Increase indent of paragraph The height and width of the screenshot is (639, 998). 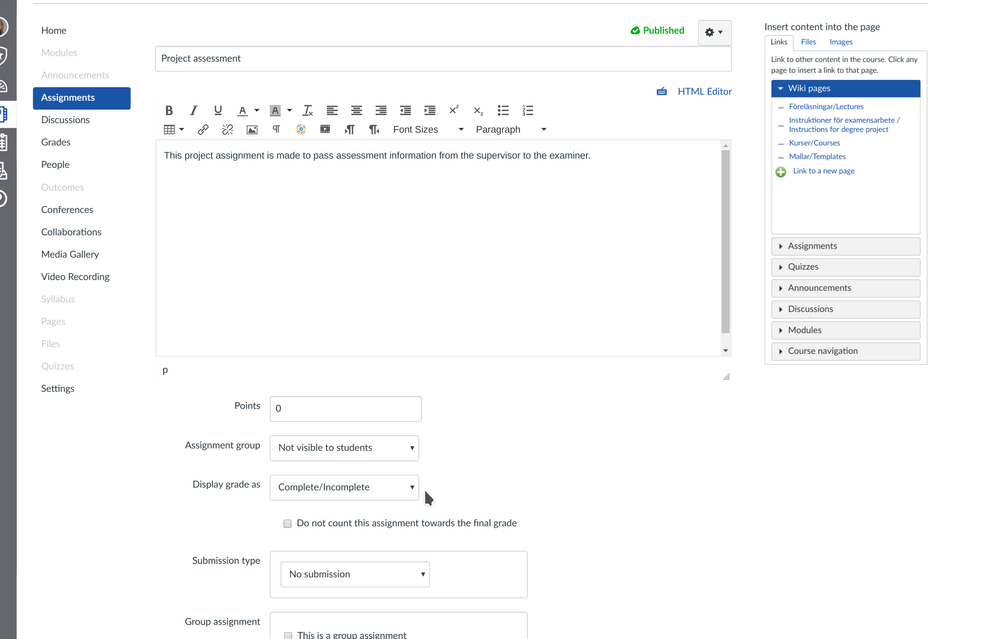coord(430,111)
